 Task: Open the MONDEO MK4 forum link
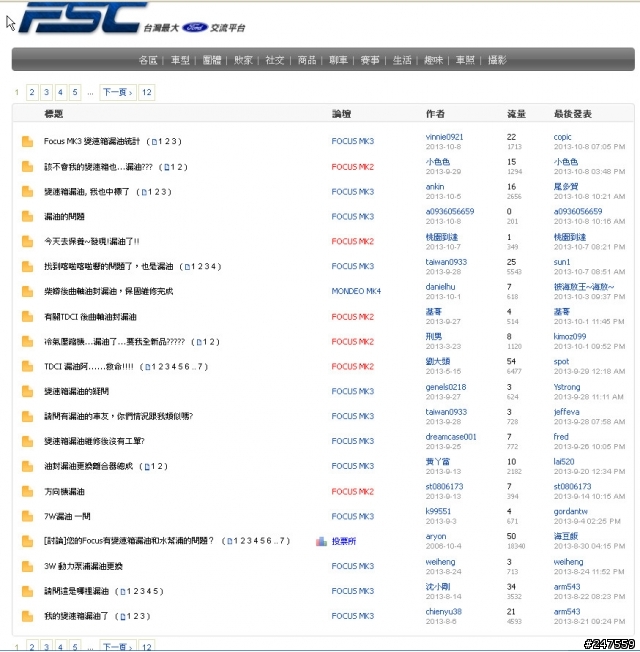pos(356,291)
